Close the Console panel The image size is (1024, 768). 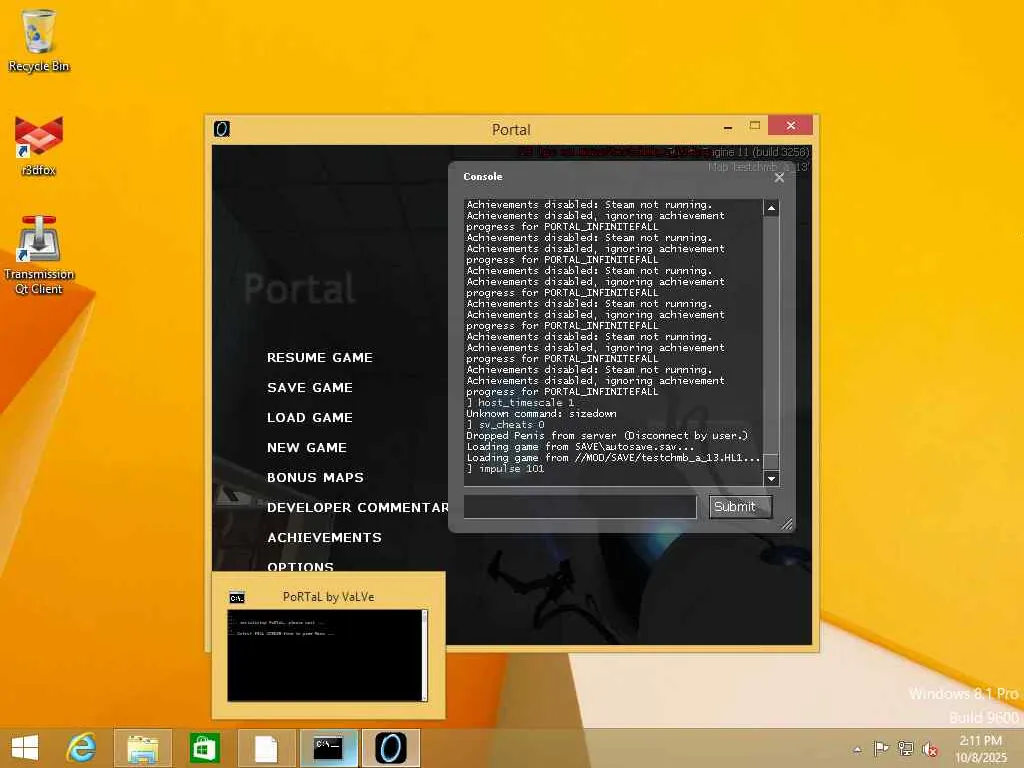[779, 177]
